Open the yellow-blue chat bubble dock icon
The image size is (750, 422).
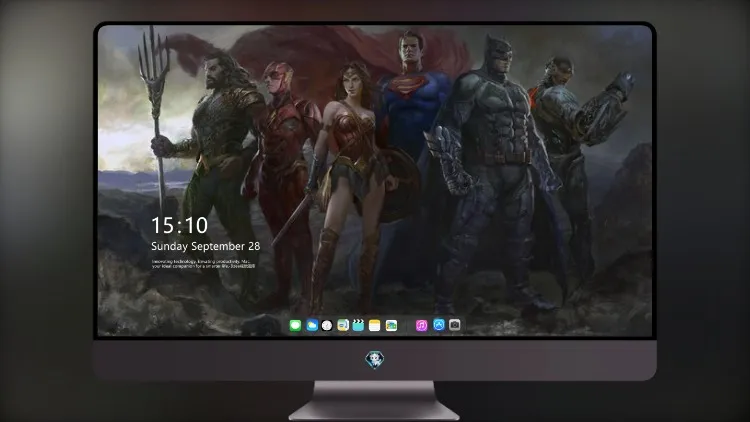pyautogui.click(x=343, y=326)
